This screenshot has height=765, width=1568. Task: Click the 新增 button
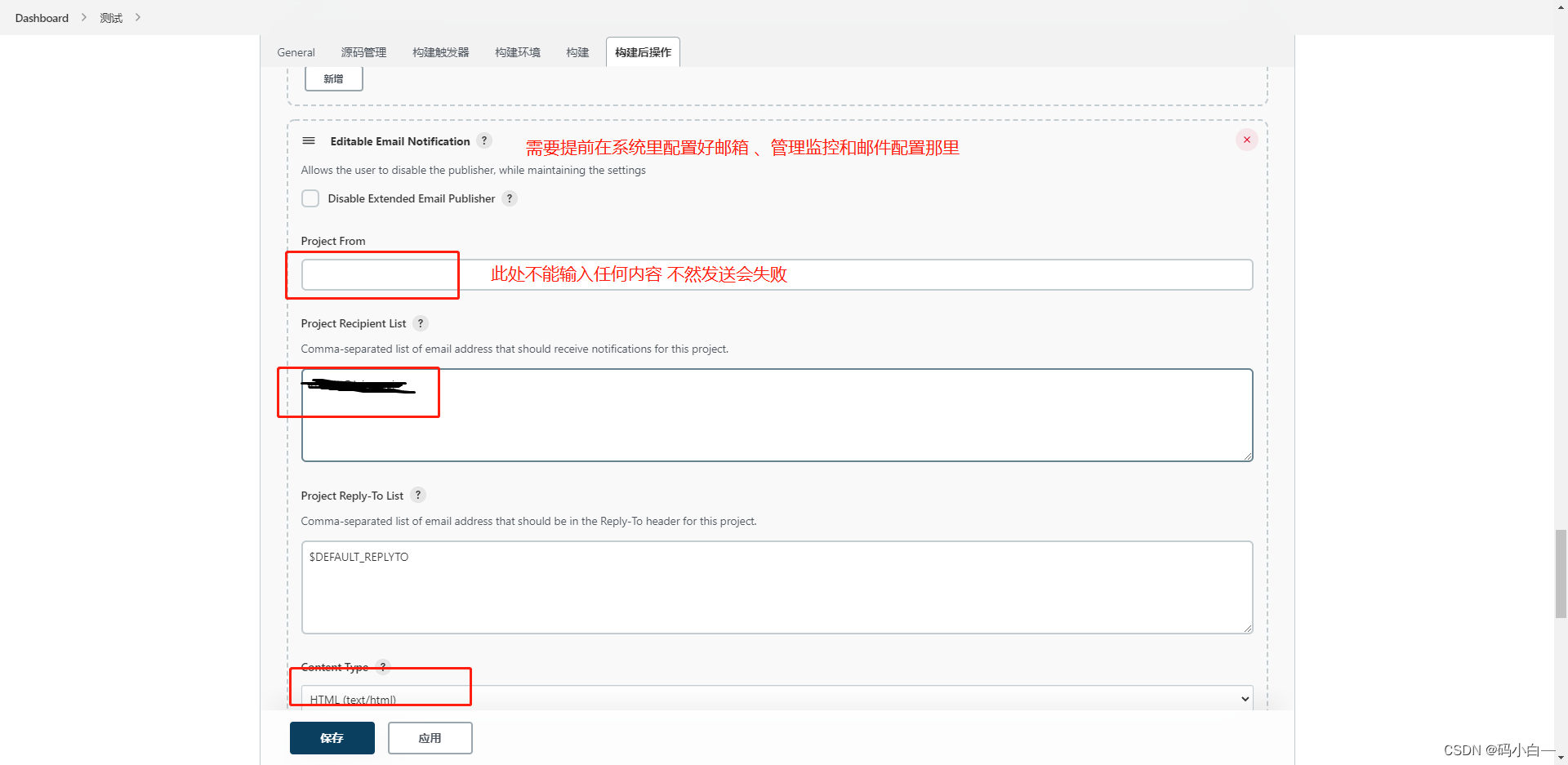pyautogui.click(x=333, y=78)
